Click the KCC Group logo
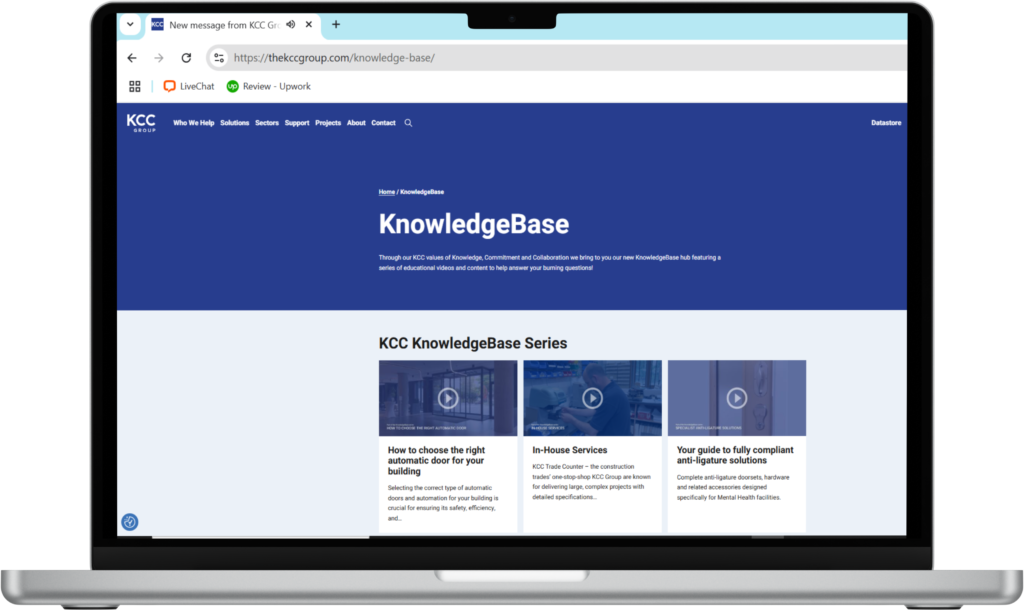Image resolution: width=1024 pixels, height=610 pixels. tap(141, 122)
